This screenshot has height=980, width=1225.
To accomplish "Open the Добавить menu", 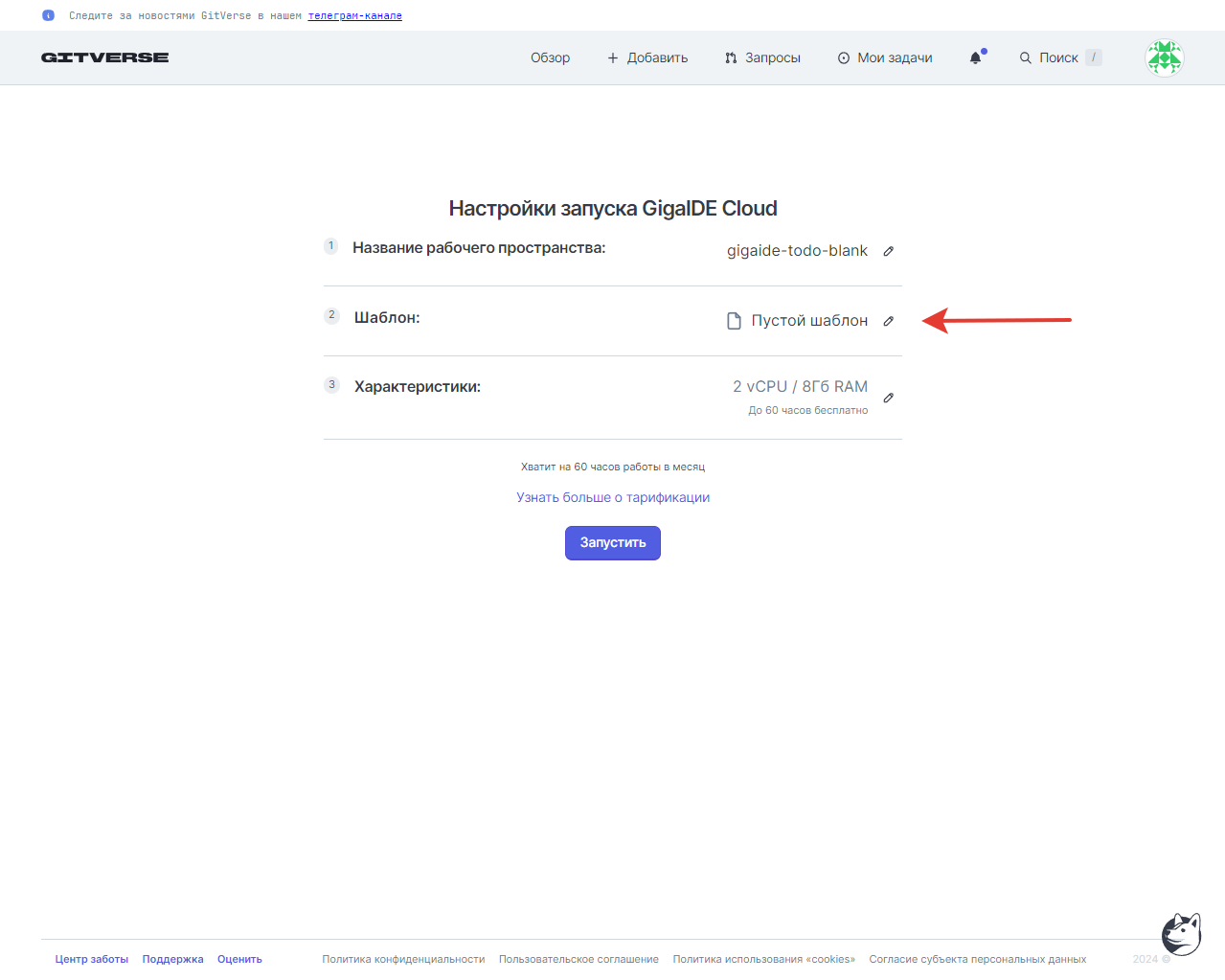I will pos(647,57).
